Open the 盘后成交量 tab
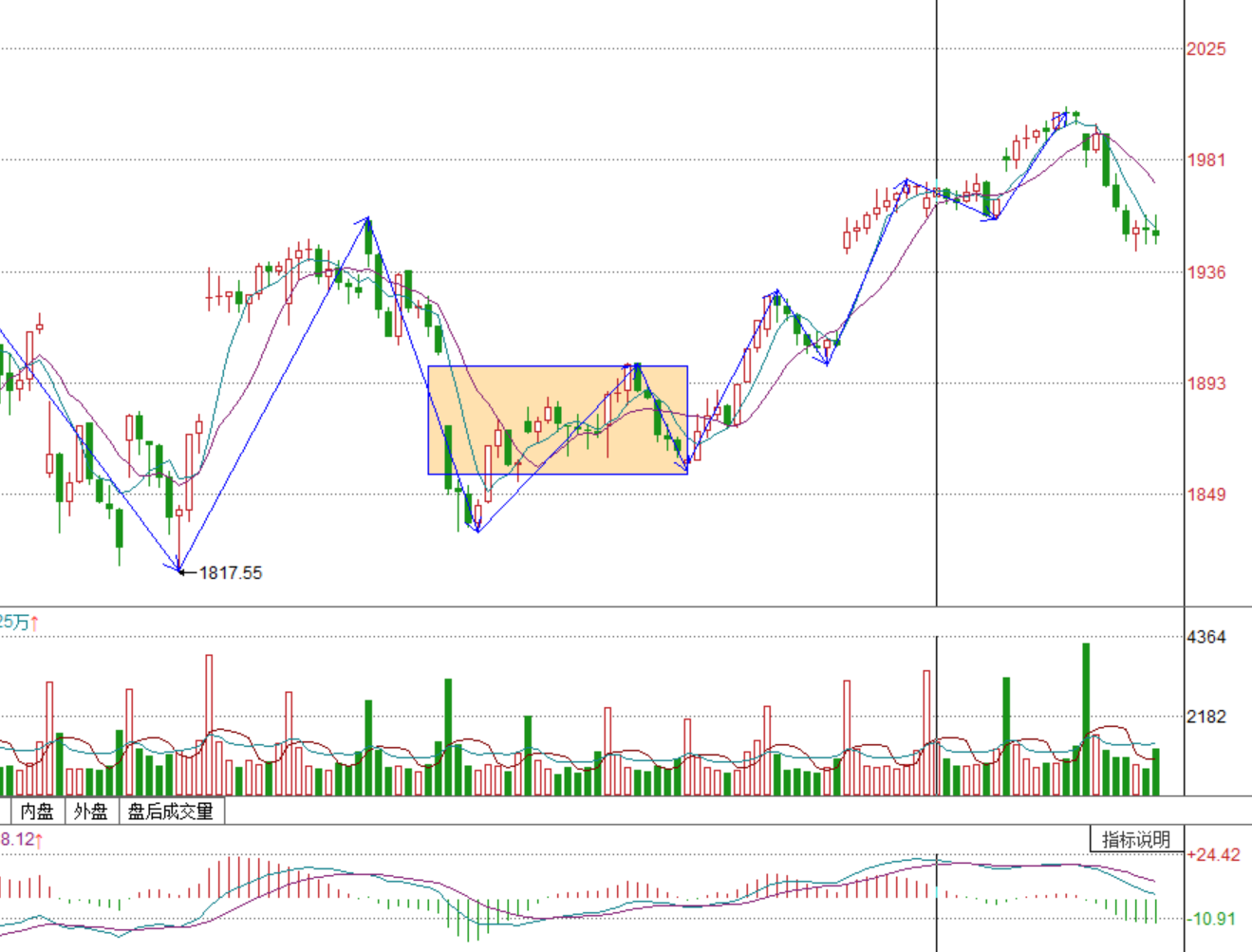 [x=171, y=812]
